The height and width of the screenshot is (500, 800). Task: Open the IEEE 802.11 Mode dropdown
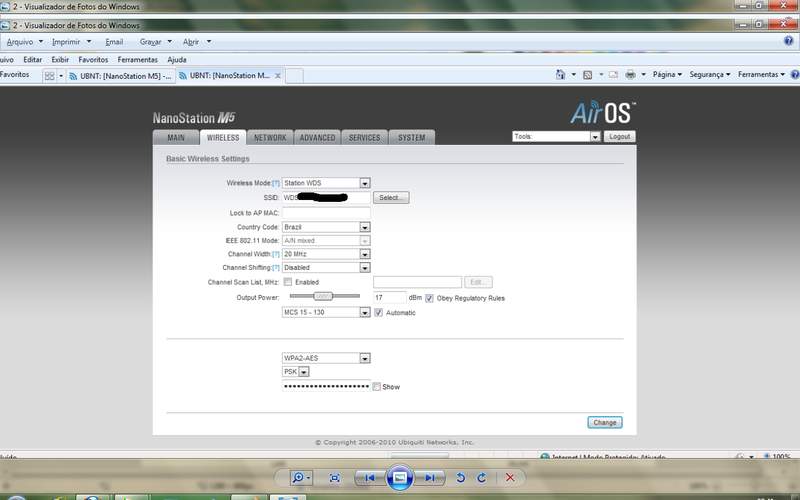pyautogui.click(x=326, y=240)
